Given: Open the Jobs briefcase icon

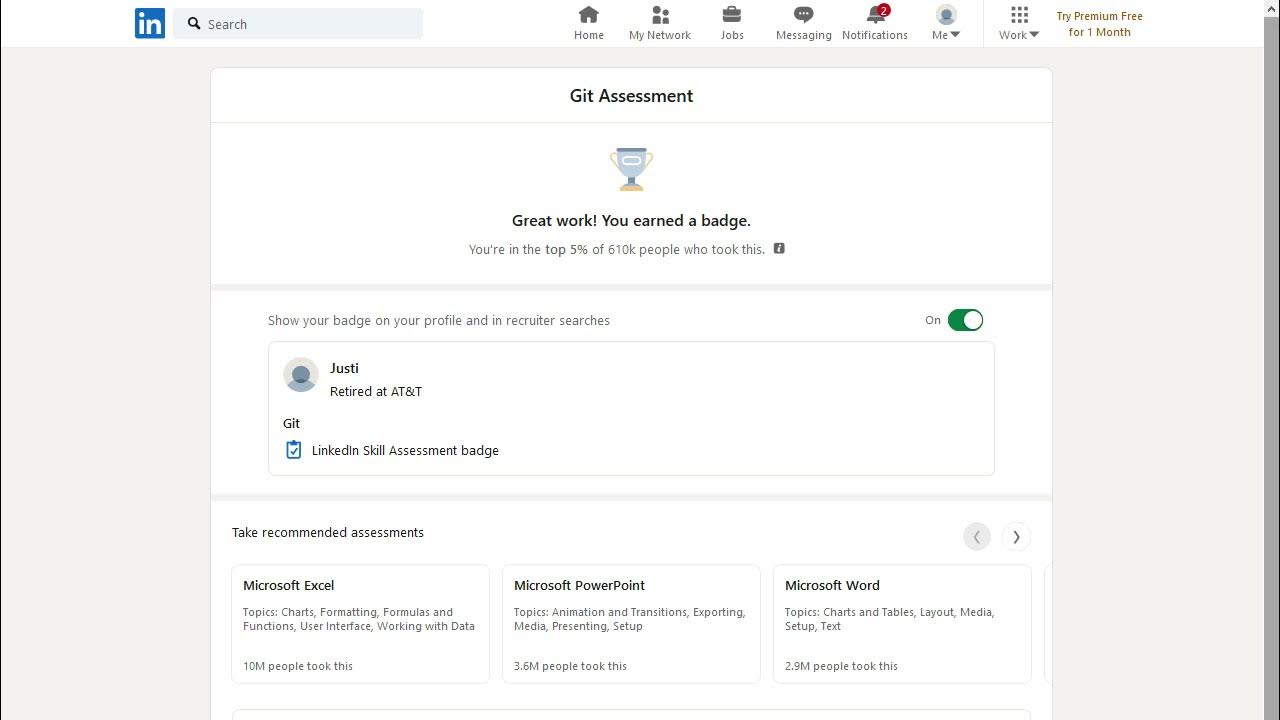Looking at the screenshot, I should (x=732, y=14).
